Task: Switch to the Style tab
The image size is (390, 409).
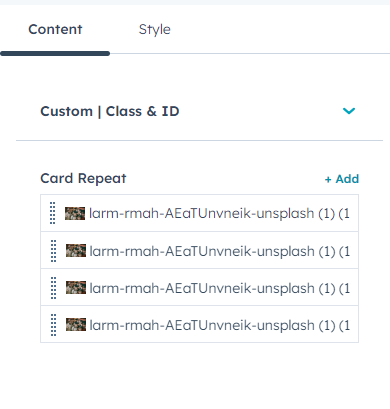Action: point(154,30)
